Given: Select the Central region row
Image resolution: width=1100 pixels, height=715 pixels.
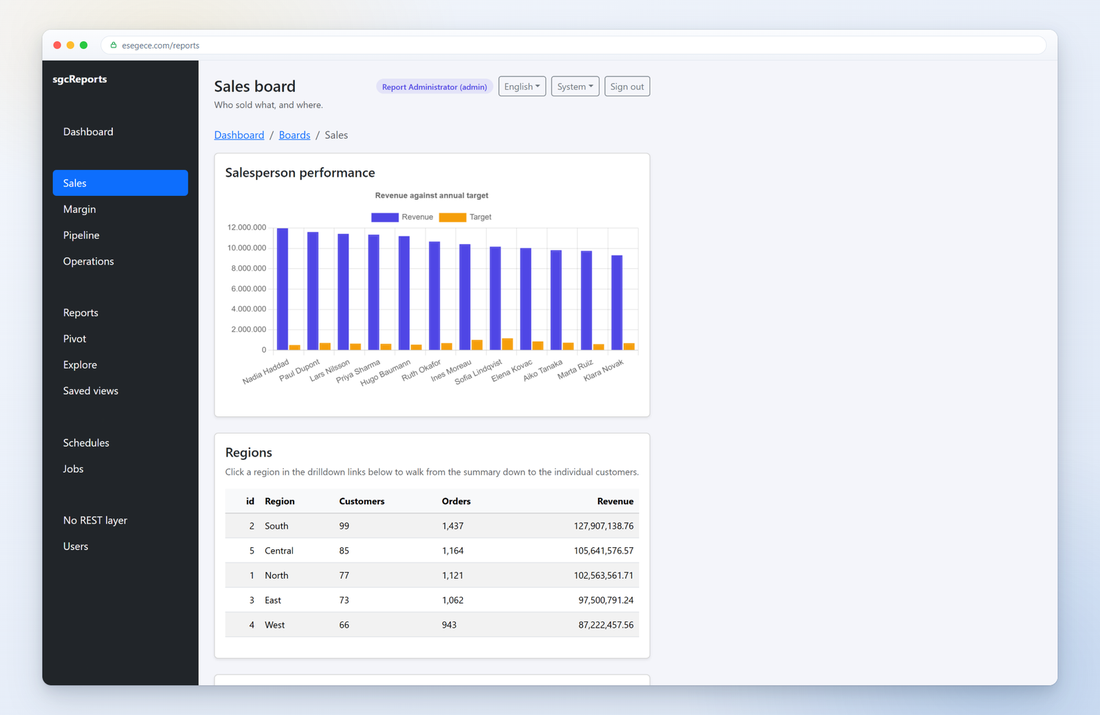Looking at the screenshot, I should [431, 551].
